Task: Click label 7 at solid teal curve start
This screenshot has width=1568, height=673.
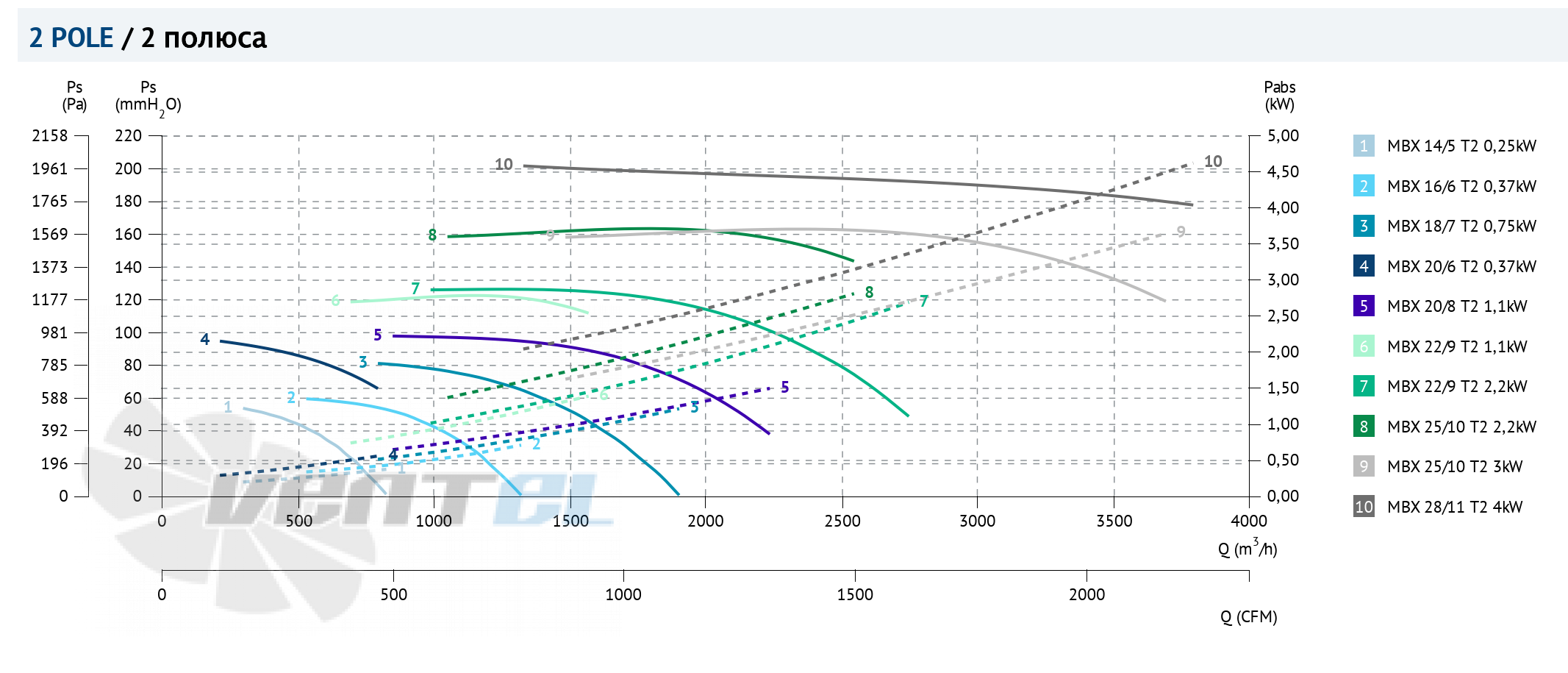Action: point(415,288)
